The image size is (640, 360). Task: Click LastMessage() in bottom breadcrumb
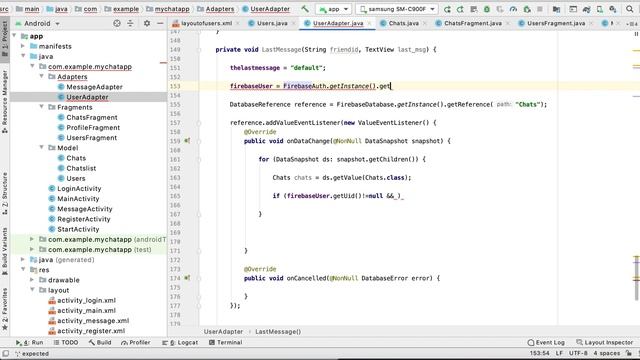coord(278,331)
